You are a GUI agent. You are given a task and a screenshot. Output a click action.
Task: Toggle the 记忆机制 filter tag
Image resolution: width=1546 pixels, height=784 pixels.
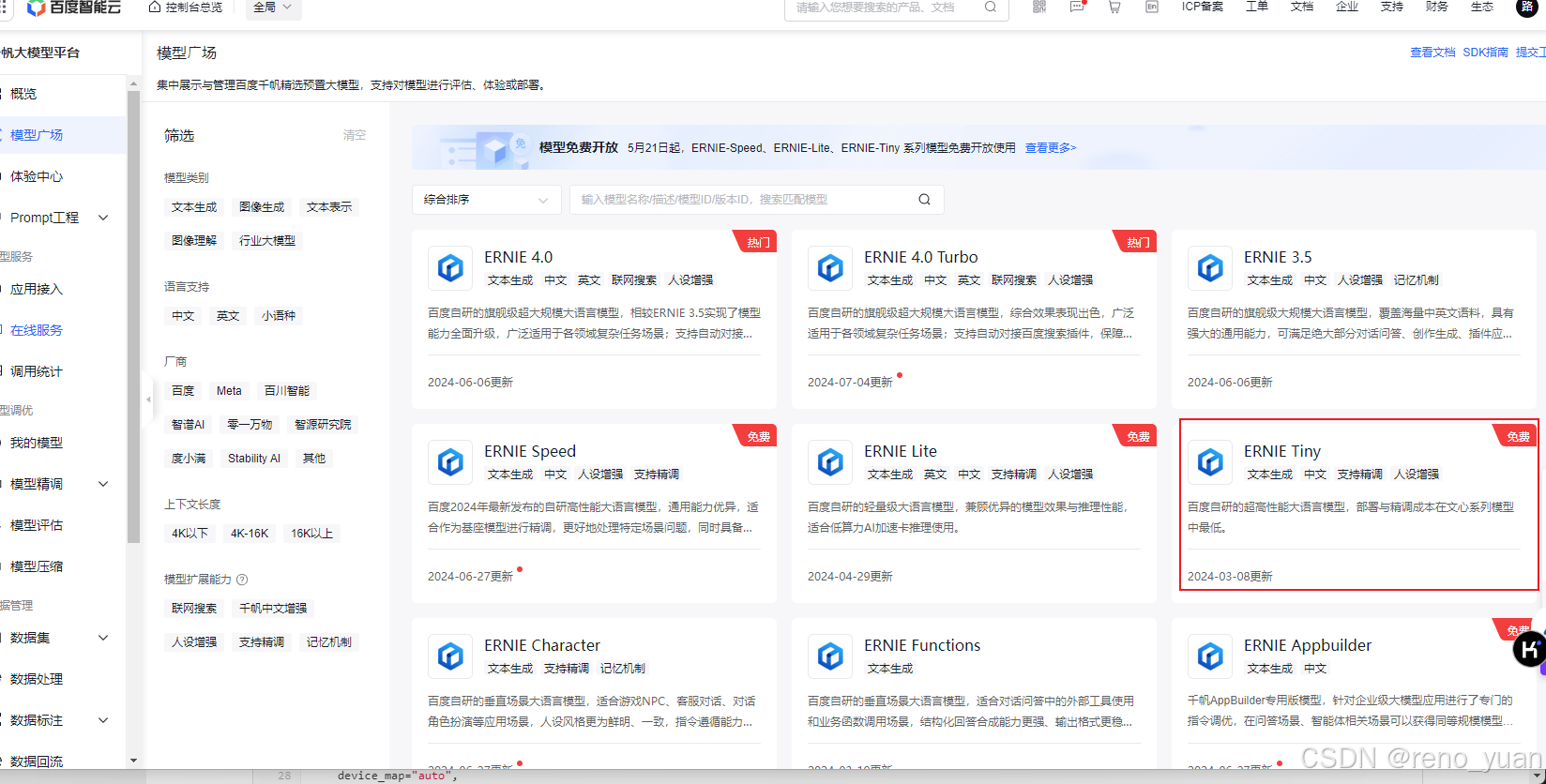(329, 642)
